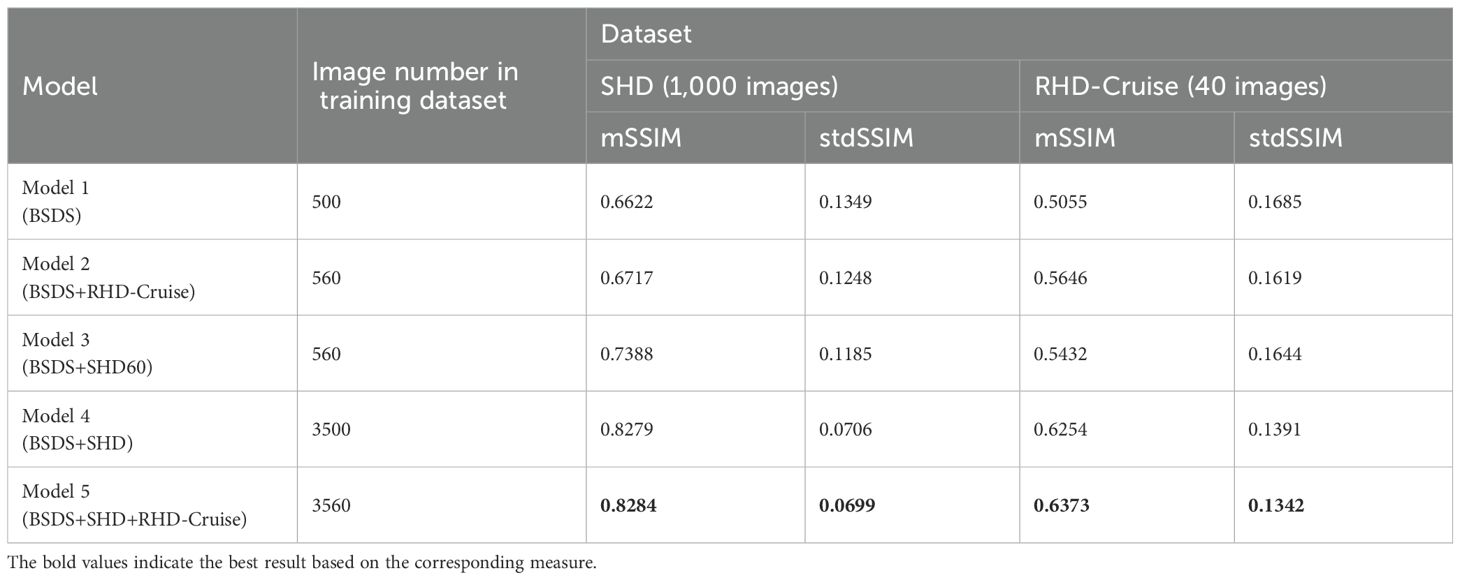Click the bold values footnote text
The width and height of the screenshot is (1460, 580).
coord(301,563)
